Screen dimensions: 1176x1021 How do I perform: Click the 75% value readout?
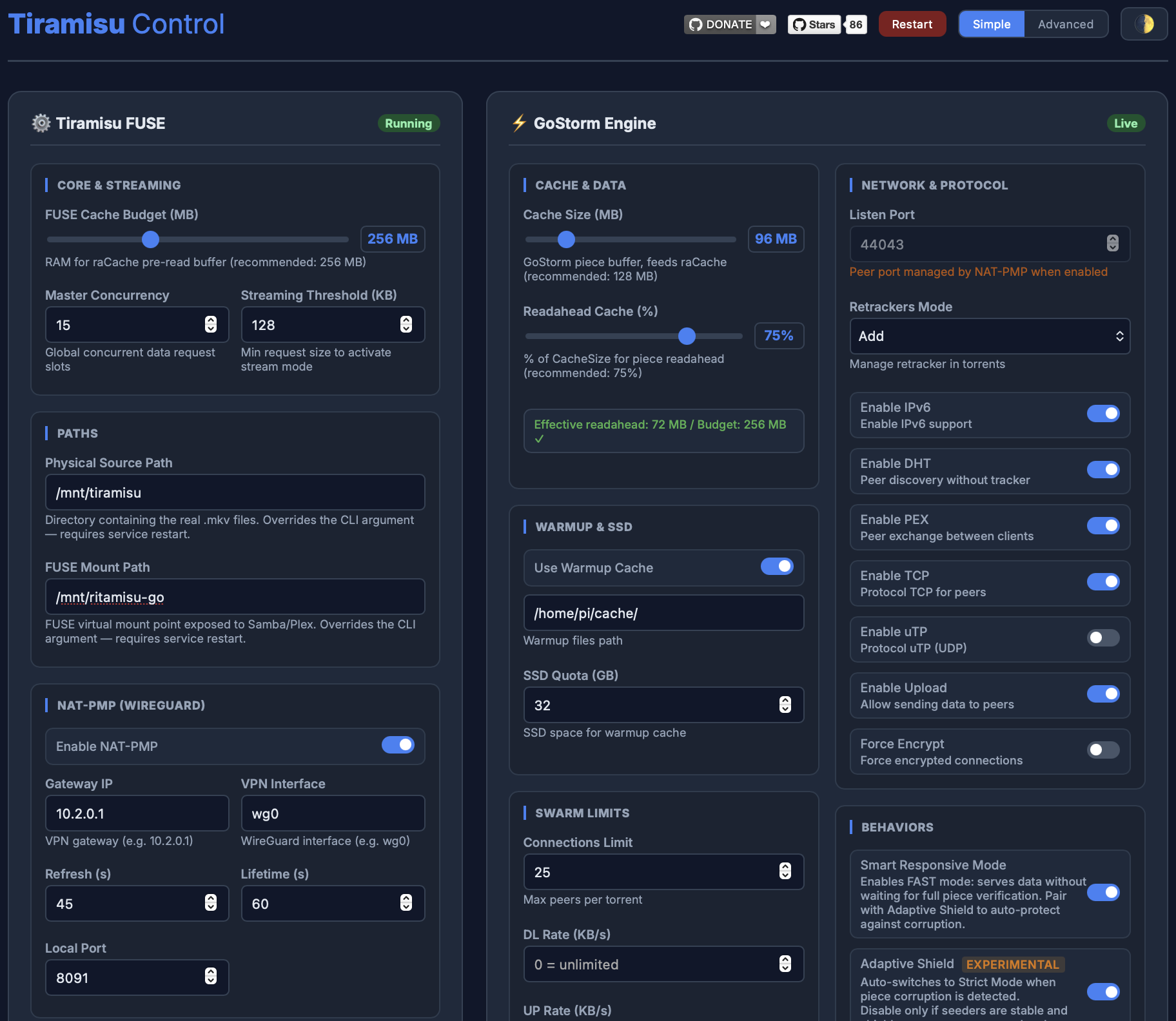click(x=779, y=336)
